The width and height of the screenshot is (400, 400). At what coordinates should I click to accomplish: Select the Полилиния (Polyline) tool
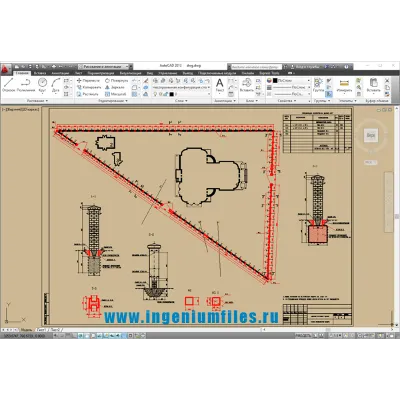tap(26, 85)
